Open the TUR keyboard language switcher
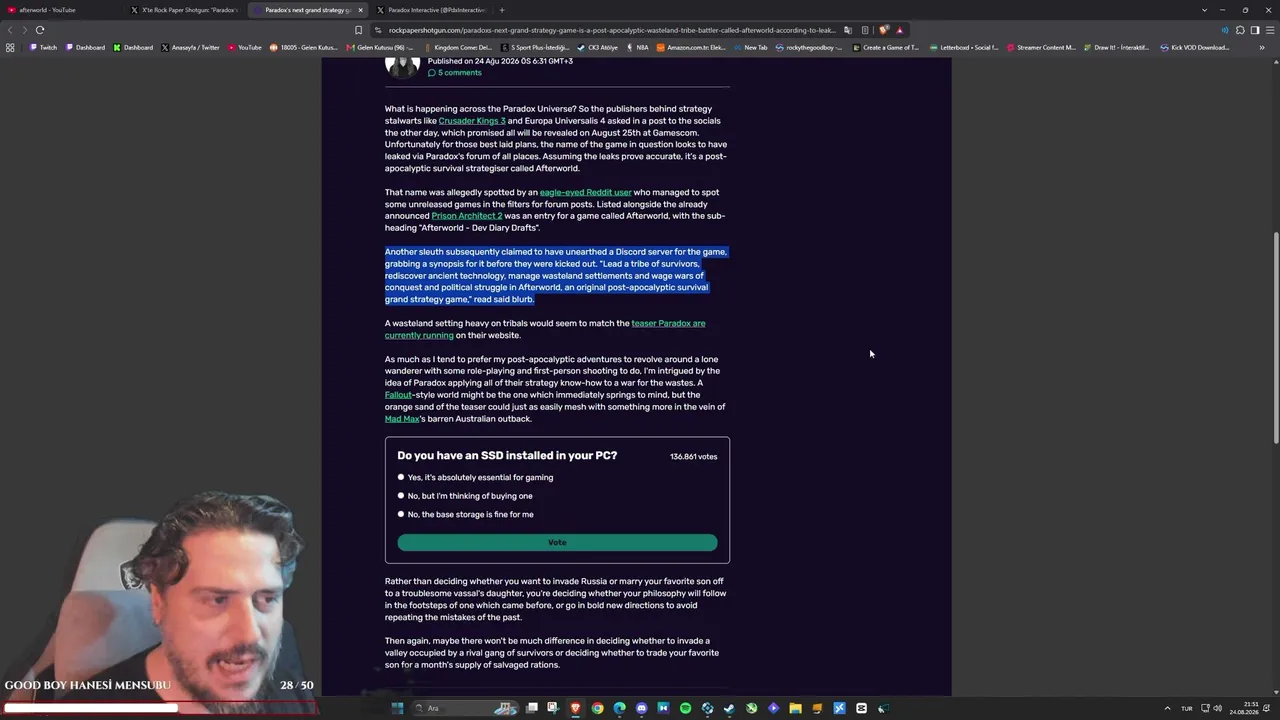 1187,708
